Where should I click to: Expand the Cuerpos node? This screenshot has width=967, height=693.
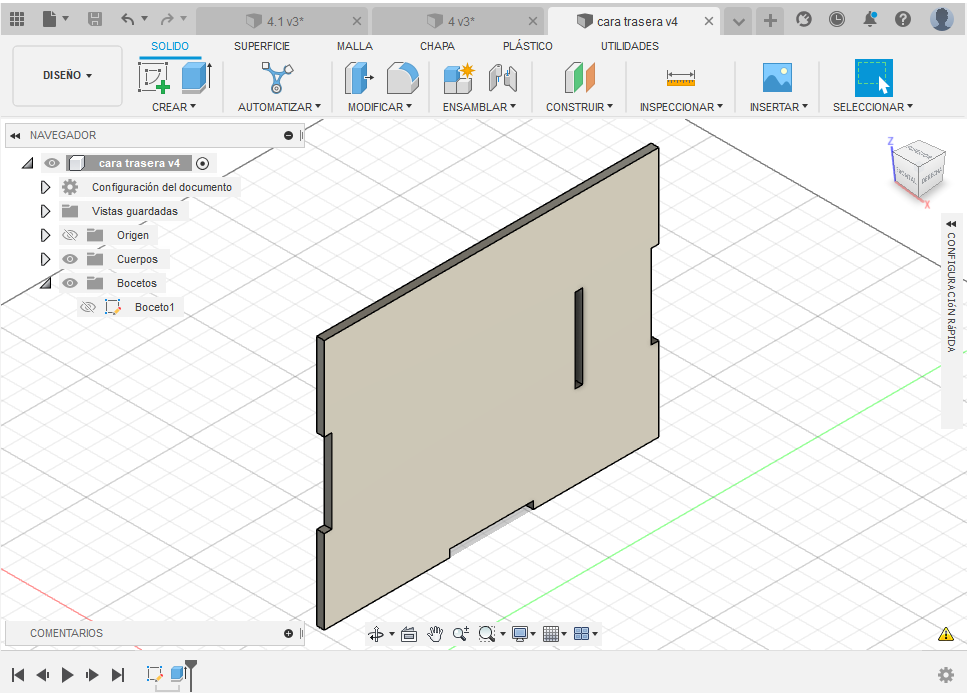point(45,259)
